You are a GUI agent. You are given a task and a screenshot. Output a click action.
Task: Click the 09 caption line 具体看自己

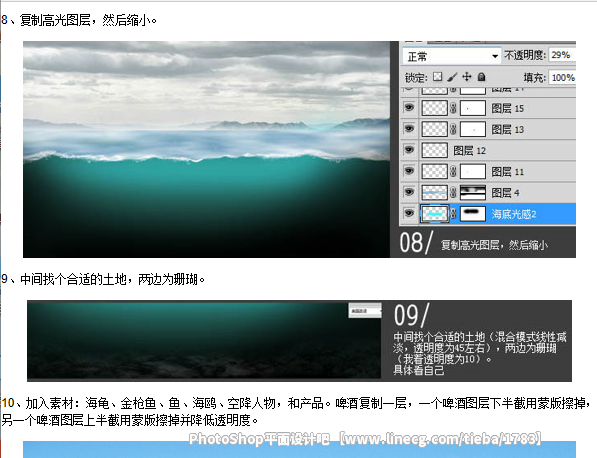pos(419,370)
